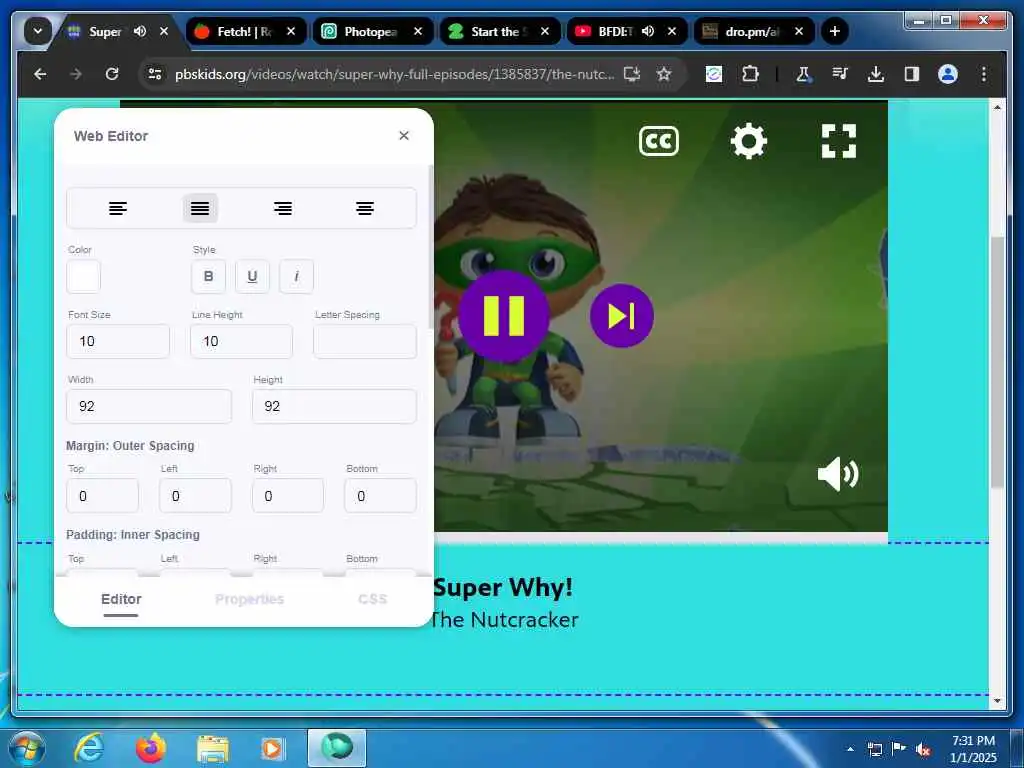Click the Height input field
The image size is (1024, 768).
pyautogui.click(x=334, y=406)
